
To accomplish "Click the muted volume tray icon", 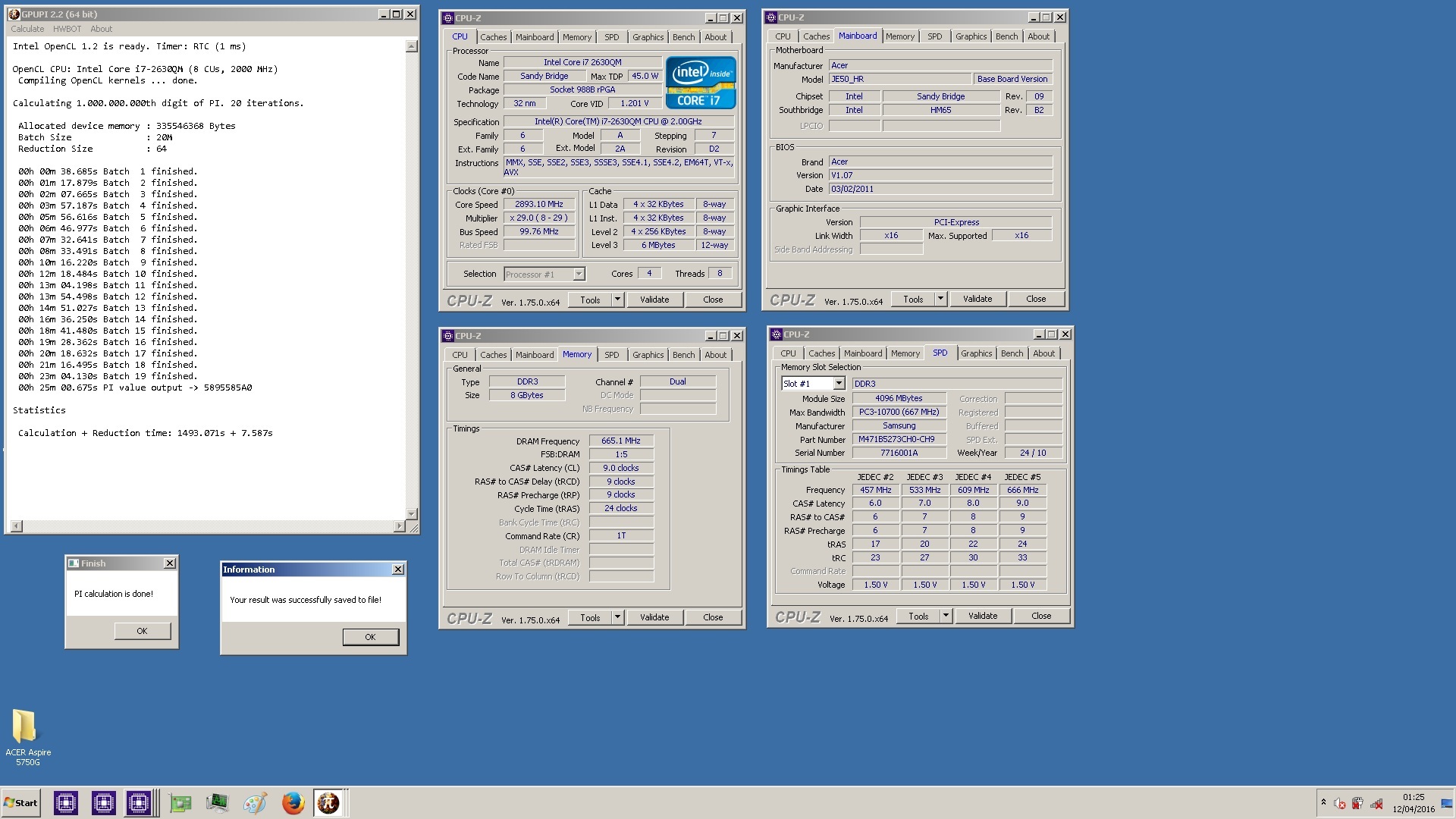I will click(1340, 803).
